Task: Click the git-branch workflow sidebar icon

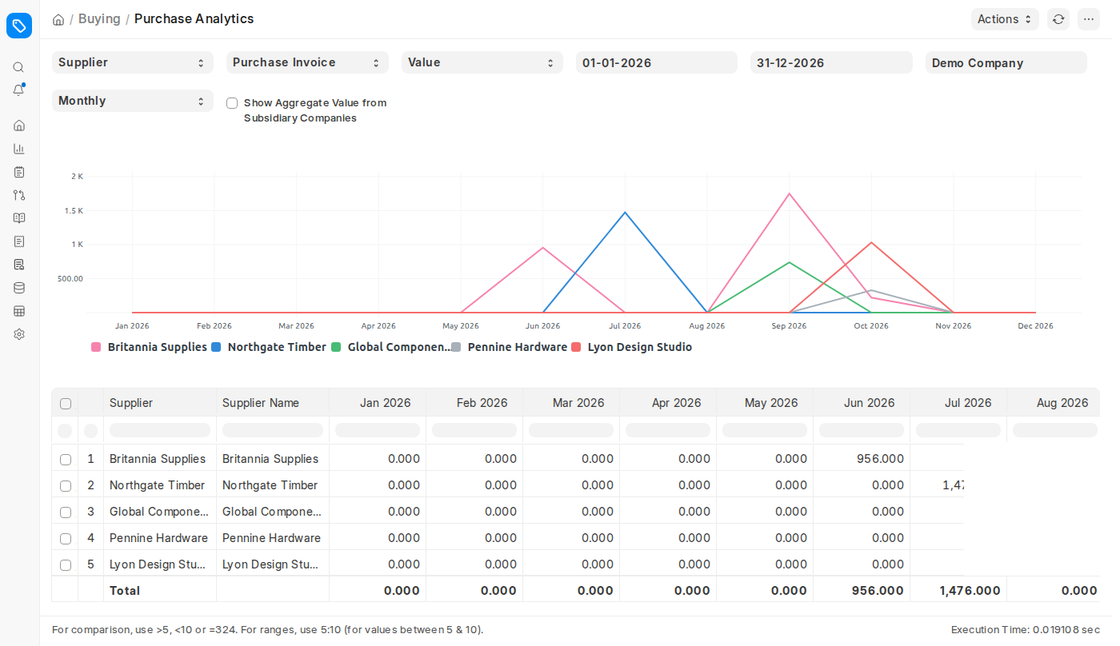Action: click(x=19, y=195)
